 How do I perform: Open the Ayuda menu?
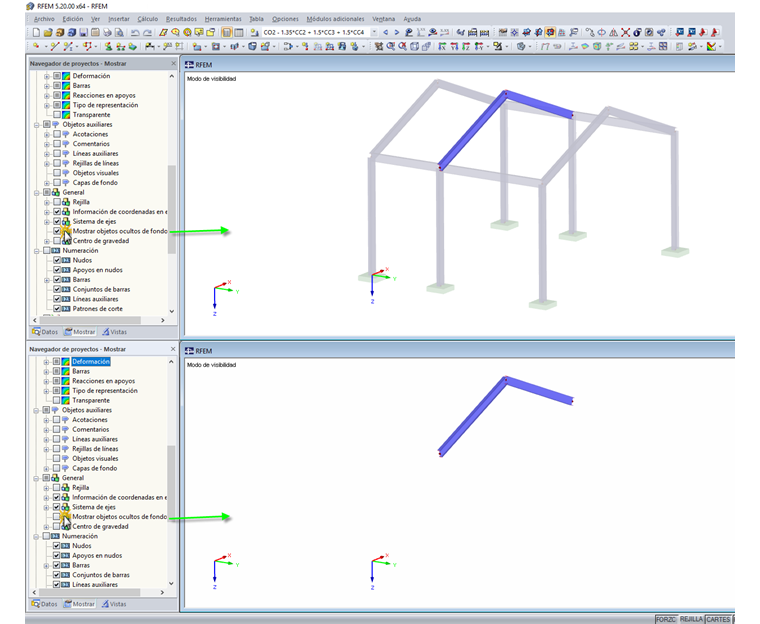[412, 19]
